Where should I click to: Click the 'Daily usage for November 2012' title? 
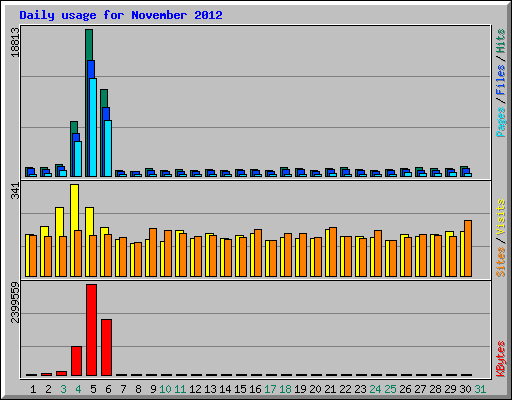pos(121,15)
